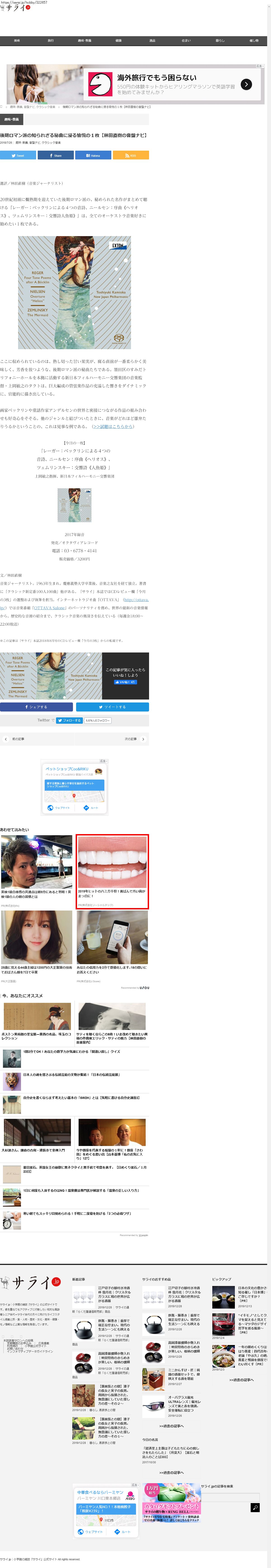Open the 健康 navigation menu item

[x=119, y=41]
